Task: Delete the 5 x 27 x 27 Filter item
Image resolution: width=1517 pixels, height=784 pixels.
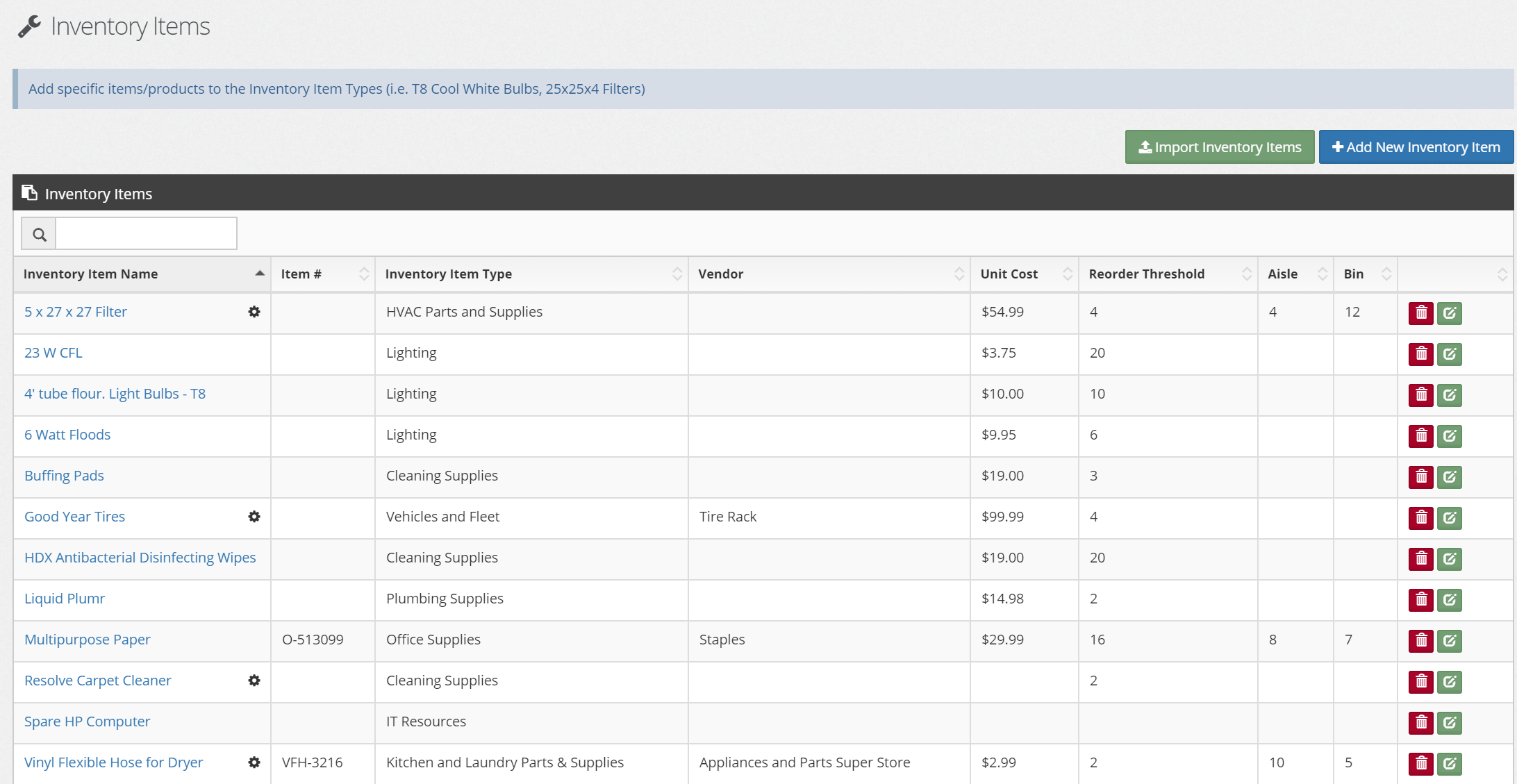Action: point(1420,313)
